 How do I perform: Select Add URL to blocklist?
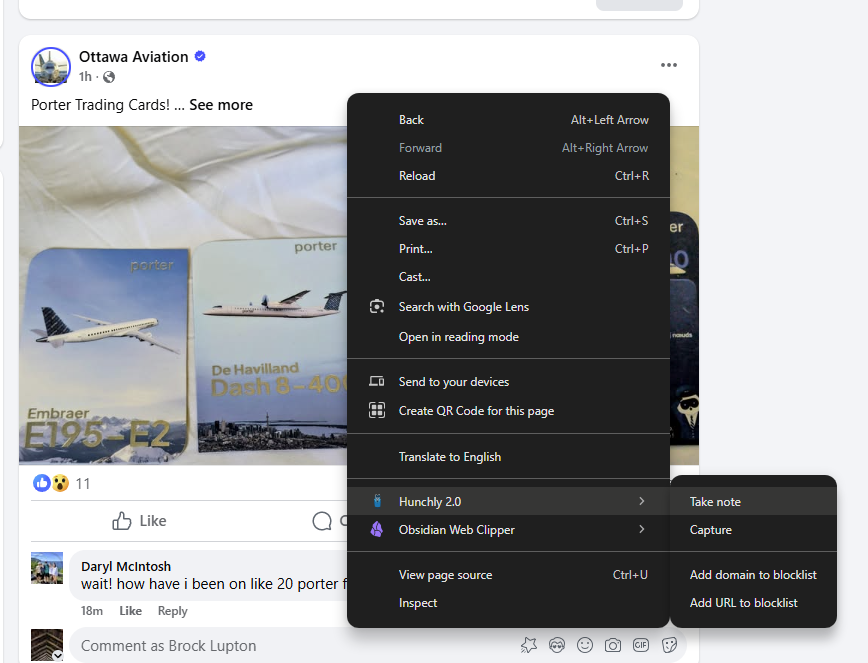coord(753,603)
